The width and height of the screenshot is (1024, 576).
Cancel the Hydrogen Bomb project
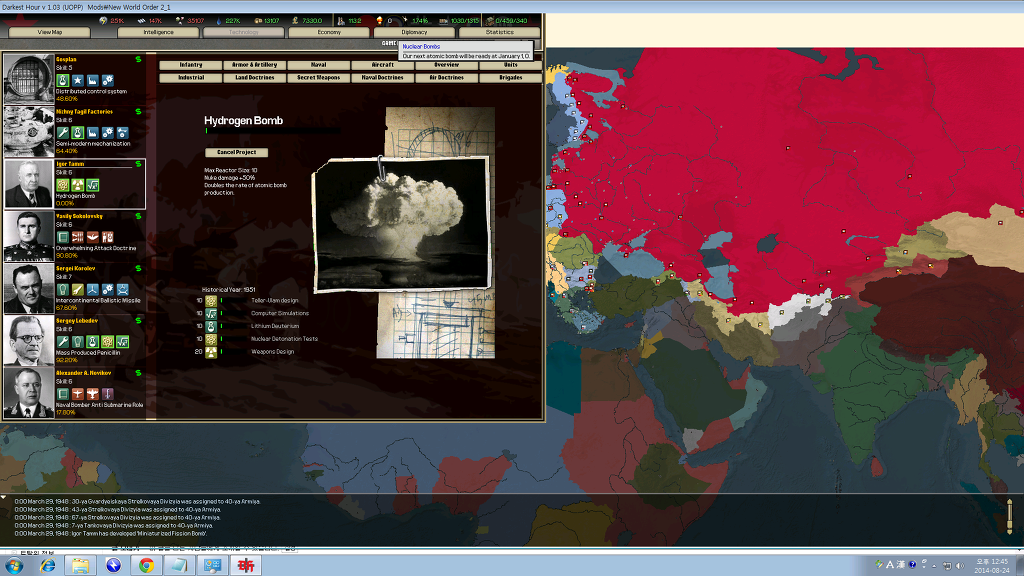[236, 152]
